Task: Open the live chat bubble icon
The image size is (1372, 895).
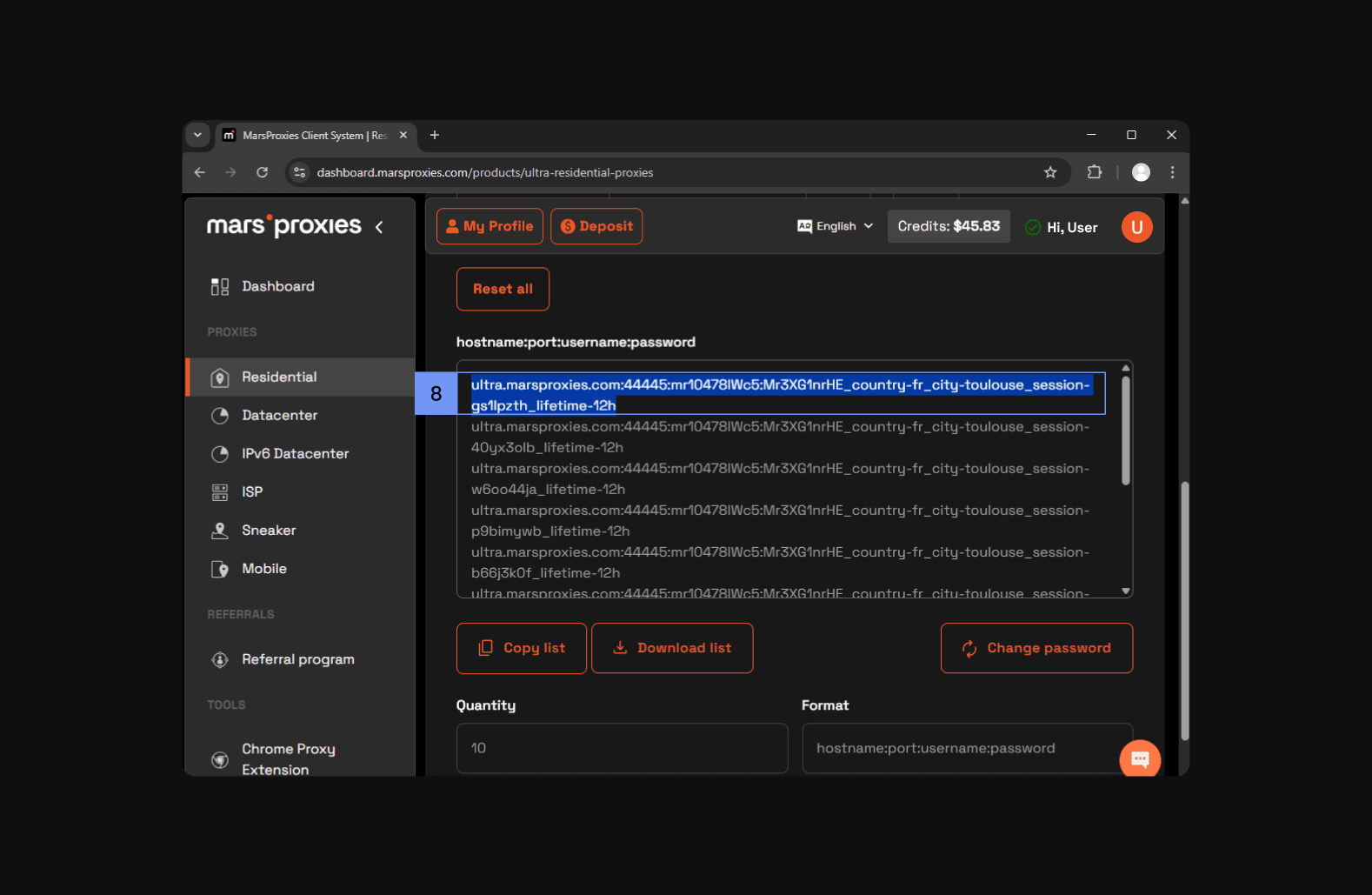Action: coord(1140,759)
